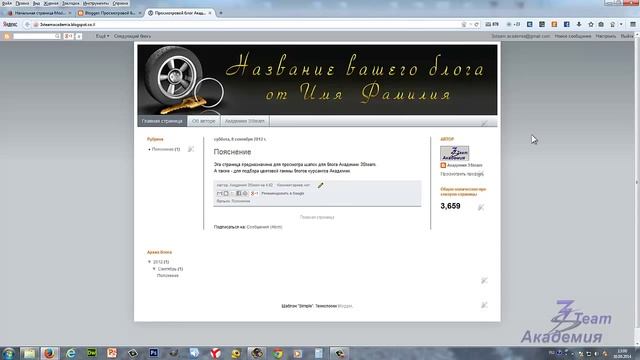Screen dimensions: 640x360
Task: Collapse the 2012 archive year
Action: point(149,262)
